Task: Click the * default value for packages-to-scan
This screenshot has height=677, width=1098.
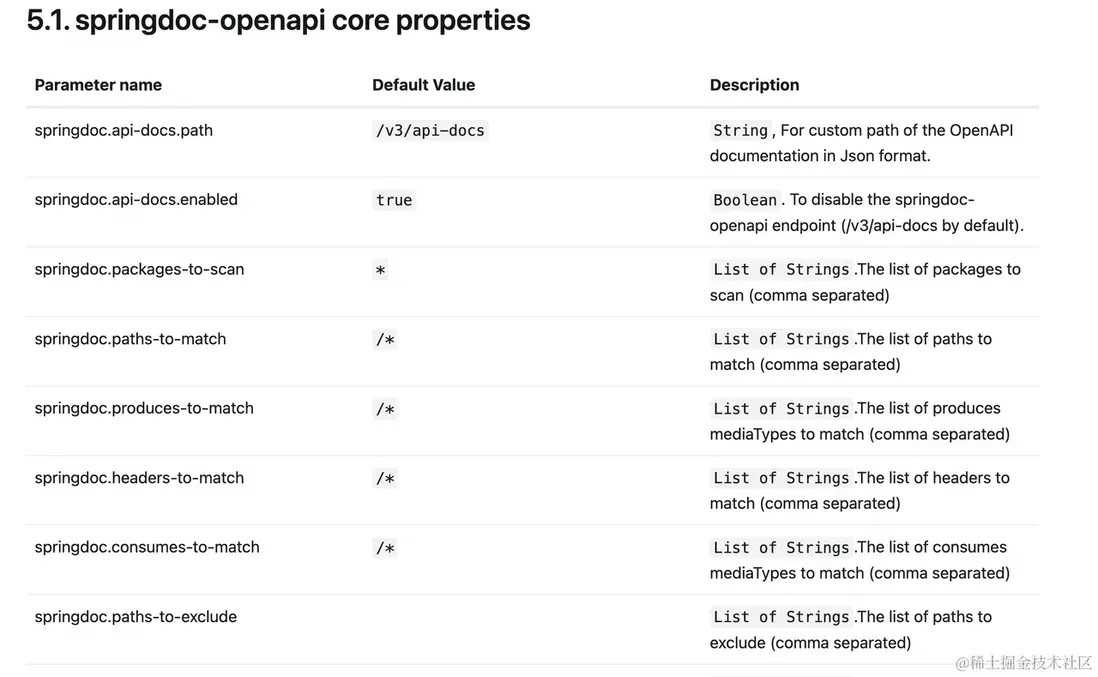Action: click(x=380, y=270)
